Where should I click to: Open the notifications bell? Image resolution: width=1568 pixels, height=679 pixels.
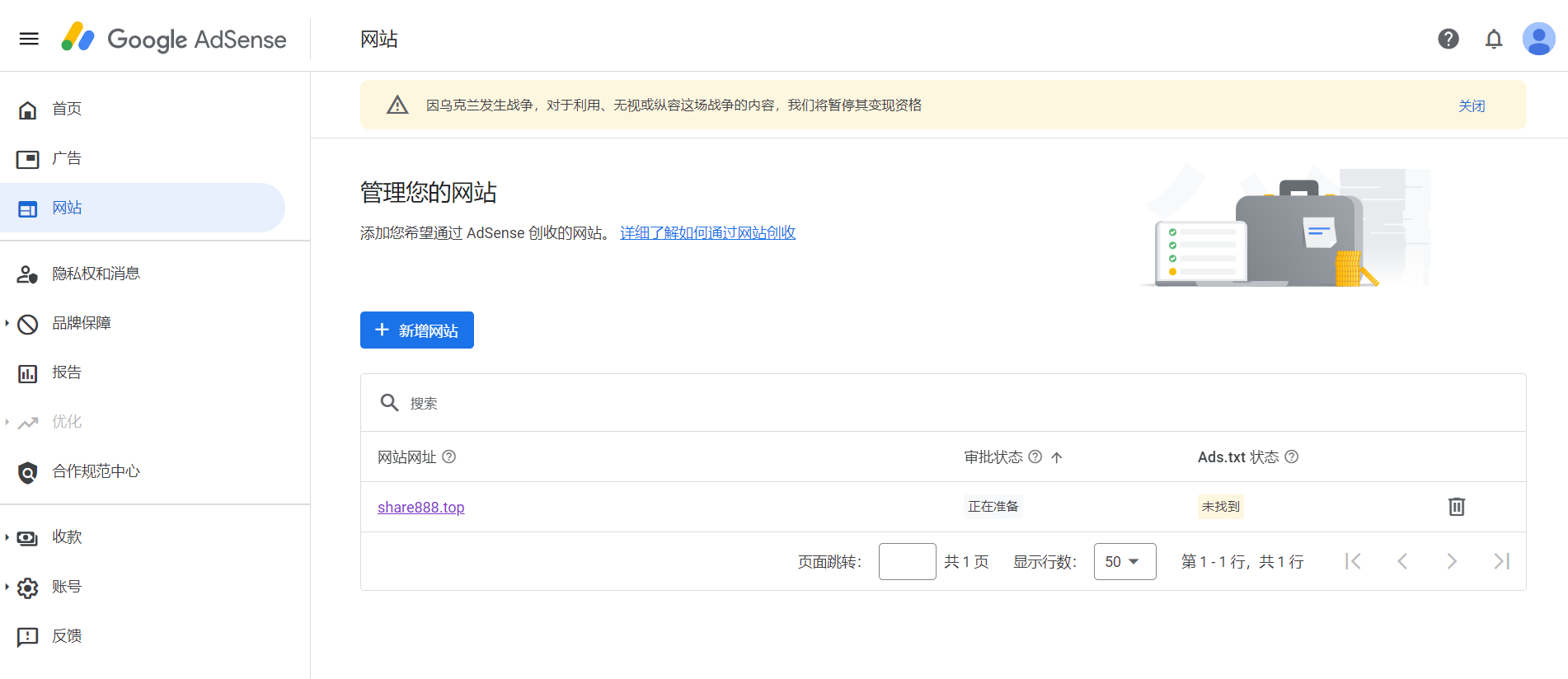click(1494, 39)
